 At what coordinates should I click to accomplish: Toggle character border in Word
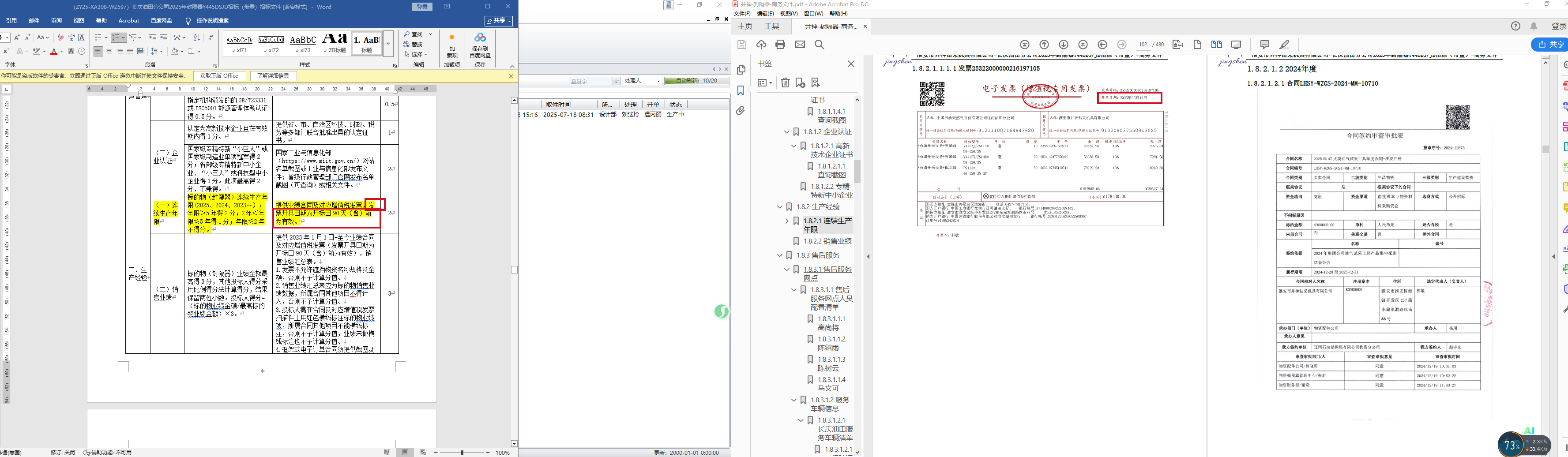click(x=82, y=38)
